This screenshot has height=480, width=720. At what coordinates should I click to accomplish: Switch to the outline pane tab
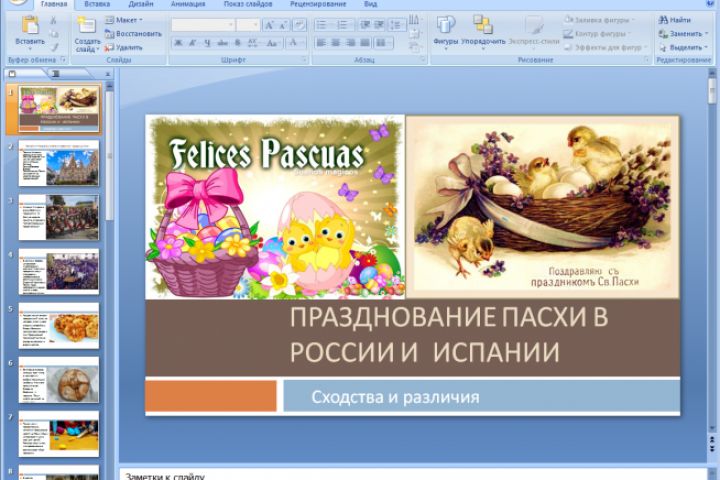click(56, 73)
